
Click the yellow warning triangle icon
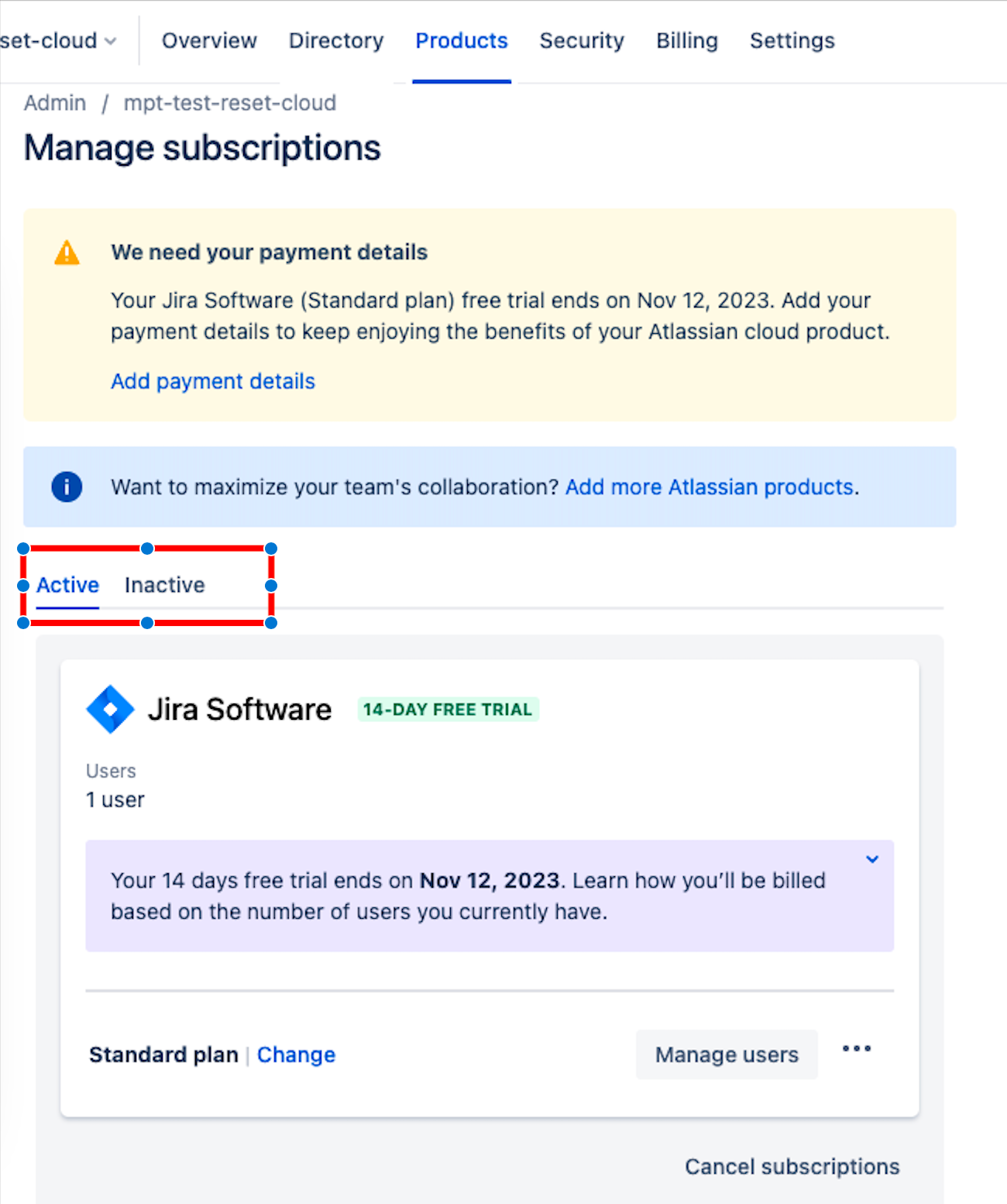(67, 253)
